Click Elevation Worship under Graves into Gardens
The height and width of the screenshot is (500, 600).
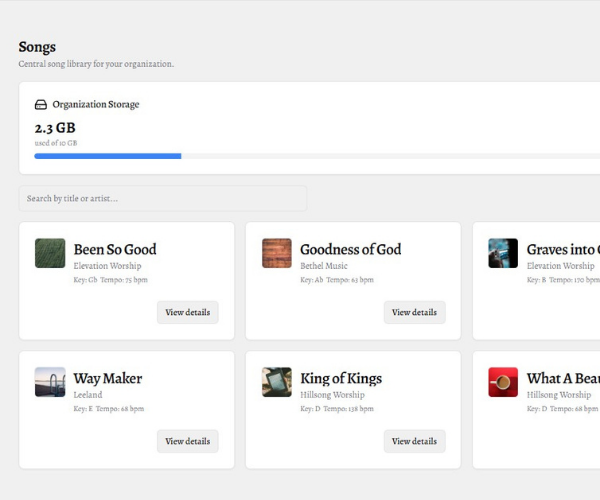click(561, 265)
